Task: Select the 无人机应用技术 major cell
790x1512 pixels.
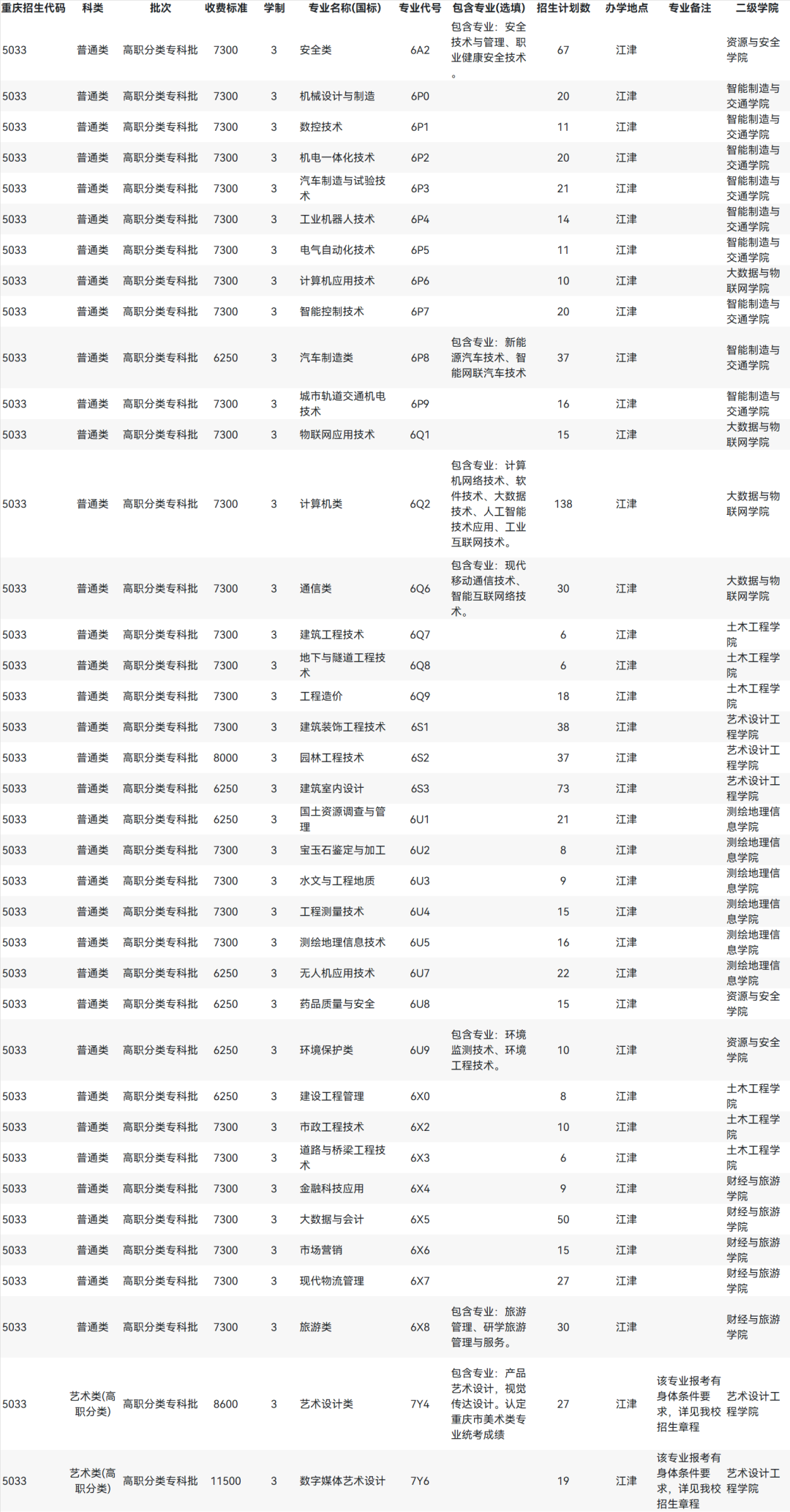Action: 337,973
